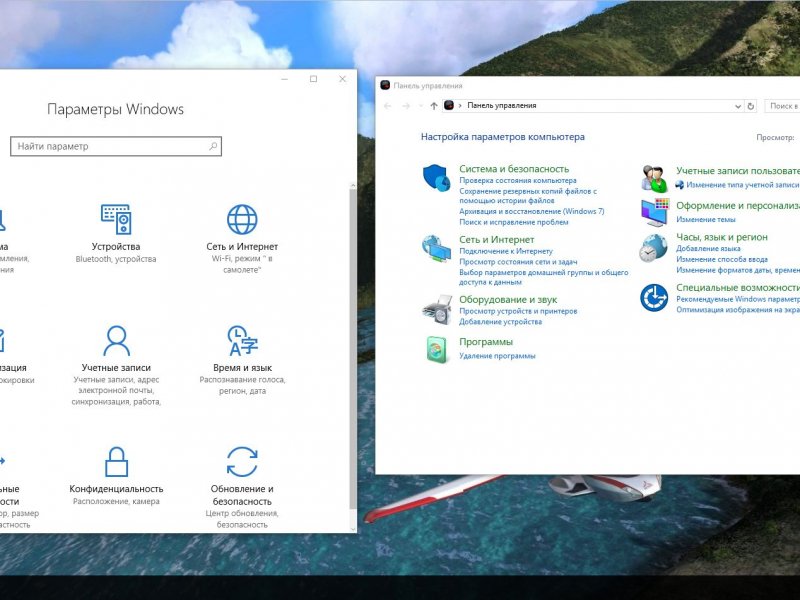The width and height of the screenshot is (800, 600).
Task: Click the Control Panel icon in the address bar
Action: pyautogui.click(x=449, y=105)
